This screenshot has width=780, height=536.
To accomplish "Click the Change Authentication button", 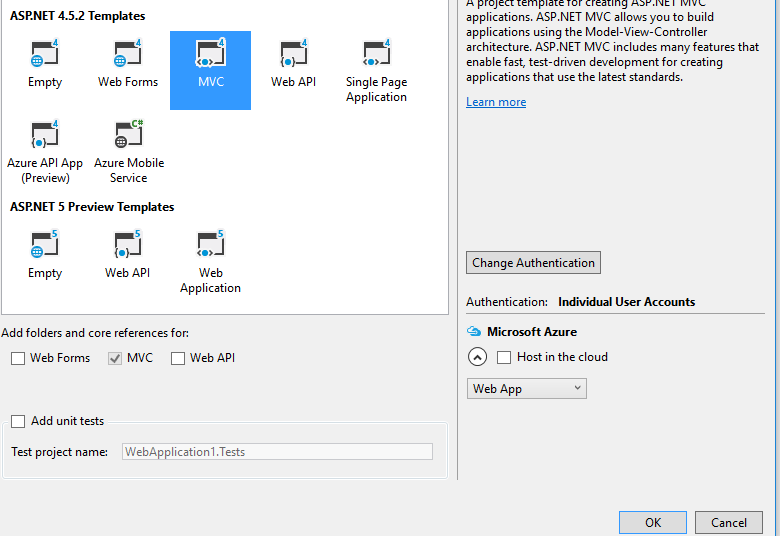I will (x=533, y=263).
